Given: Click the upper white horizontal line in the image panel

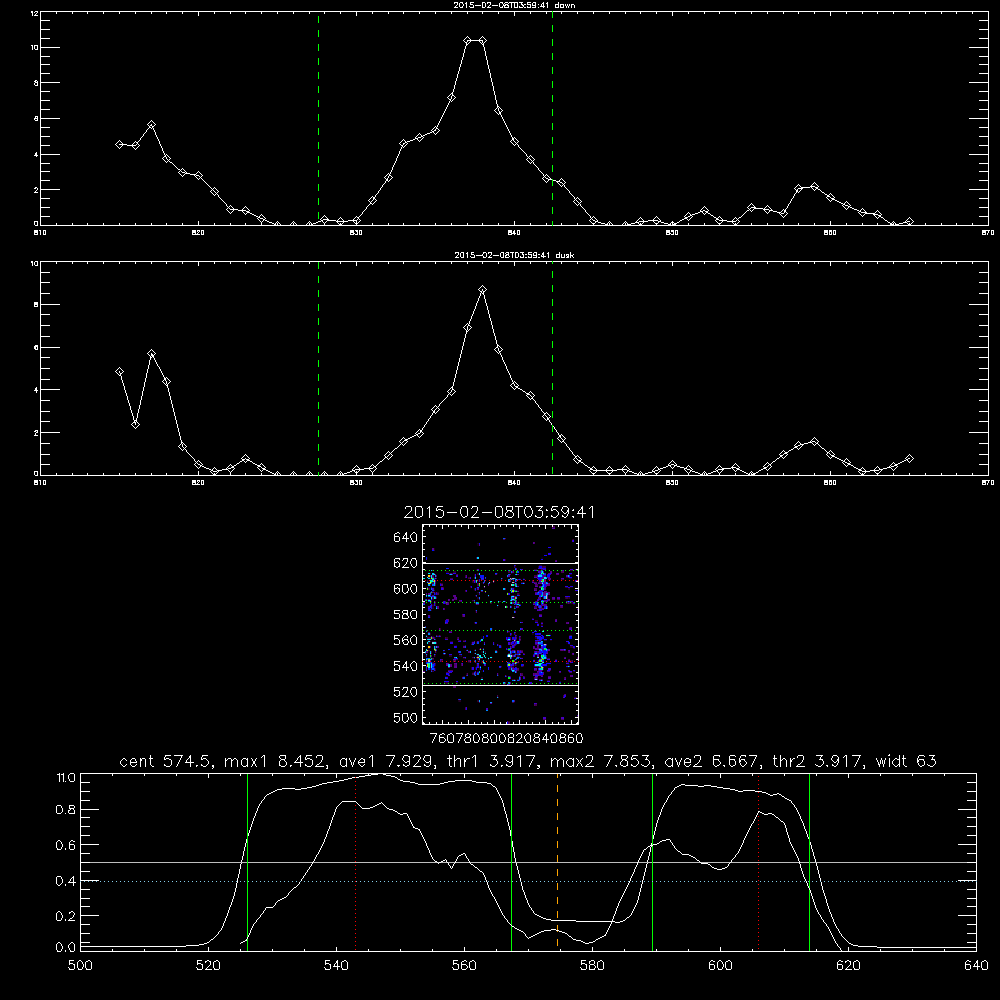Looking at the screenshot, I should point(500,564).
